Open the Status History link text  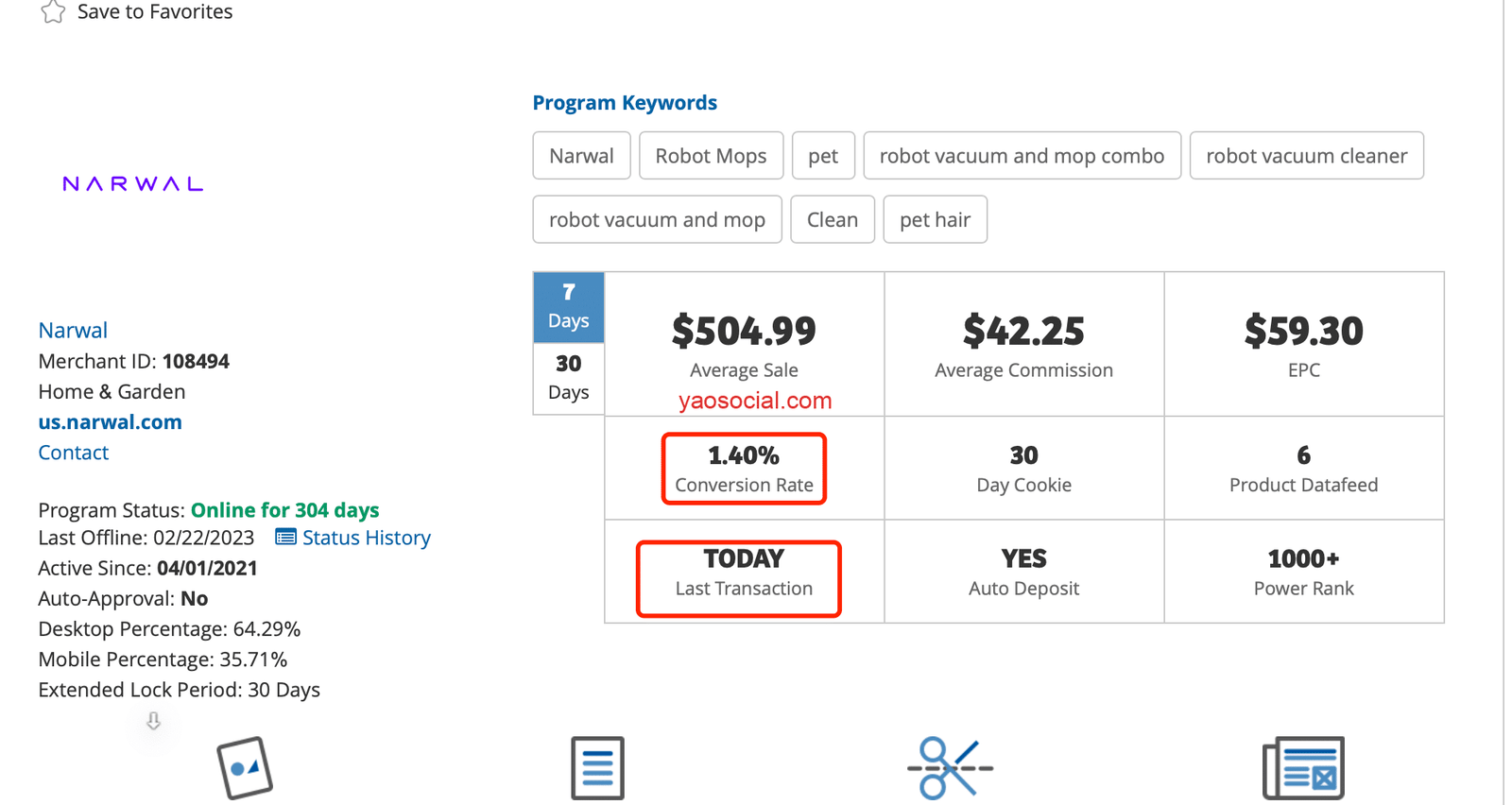point(366,538)
